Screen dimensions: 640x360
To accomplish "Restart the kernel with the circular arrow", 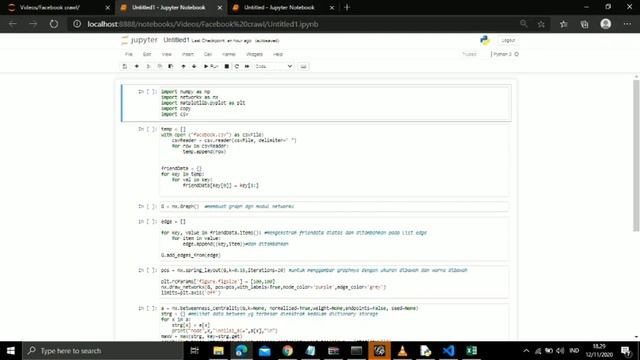I will [237, 66].
